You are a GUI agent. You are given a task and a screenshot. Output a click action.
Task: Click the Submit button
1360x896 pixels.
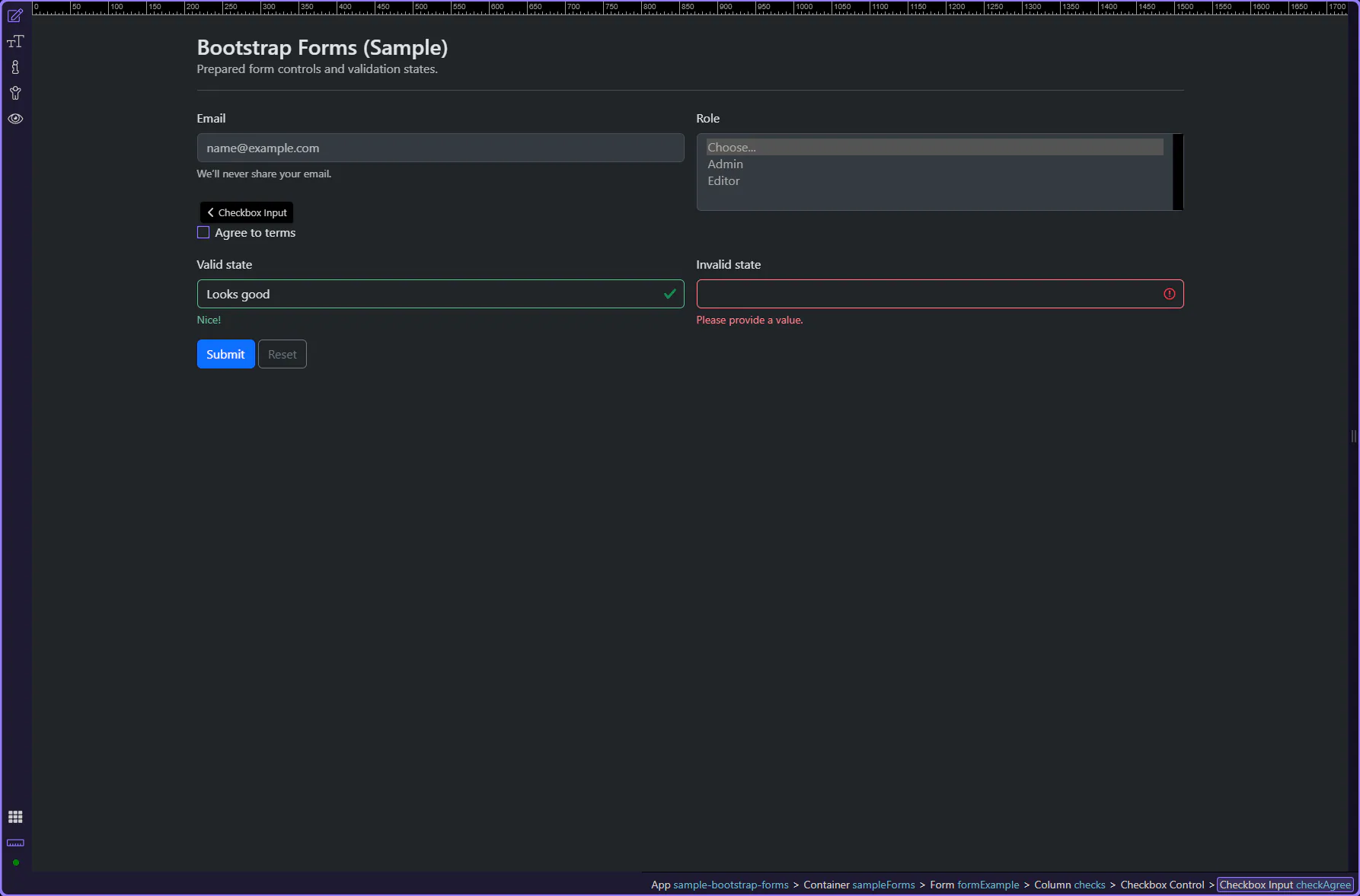pos(225,354)
